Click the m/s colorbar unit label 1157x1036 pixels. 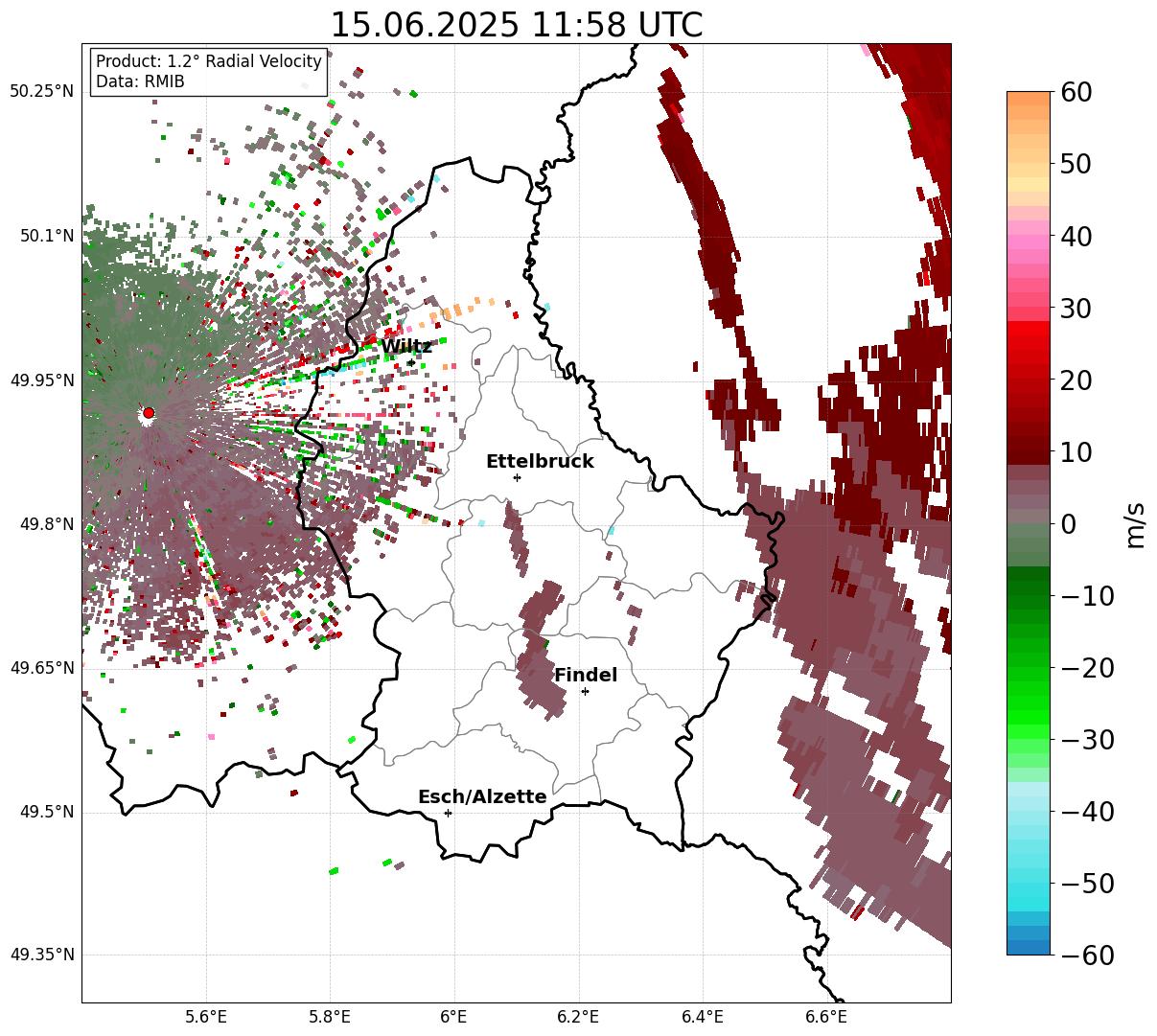pyautogui.click(x=1136, y=523)
